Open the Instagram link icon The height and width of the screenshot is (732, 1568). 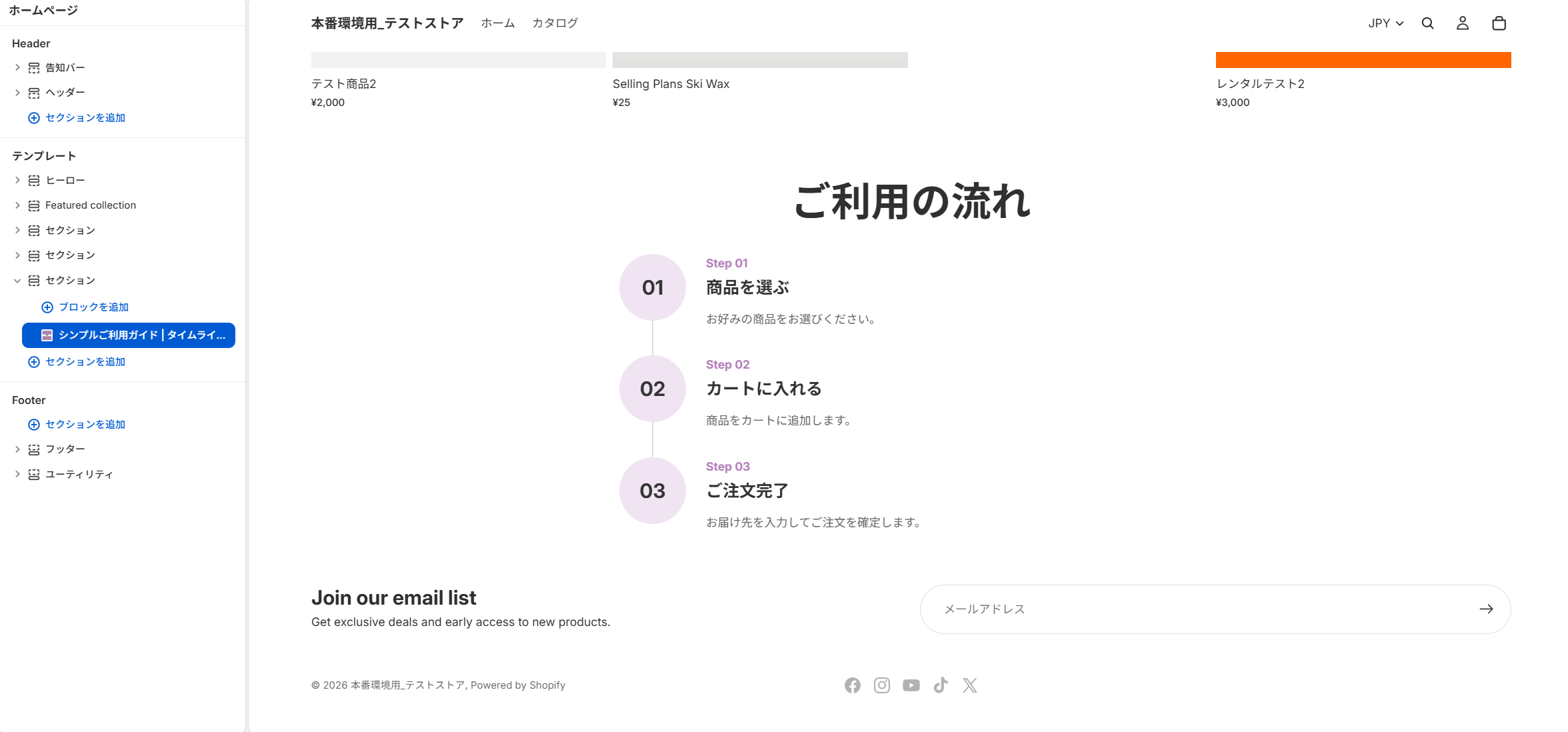pos(882,685)
